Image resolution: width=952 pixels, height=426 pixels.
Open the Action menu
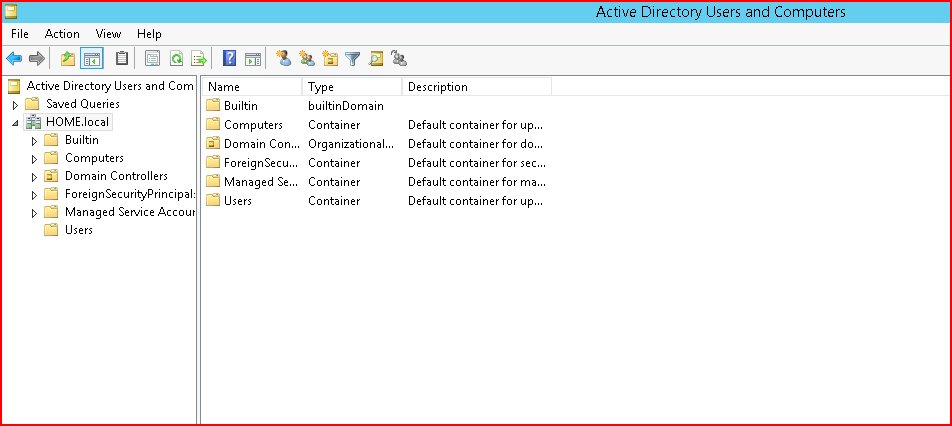click(x=62, y=34)
